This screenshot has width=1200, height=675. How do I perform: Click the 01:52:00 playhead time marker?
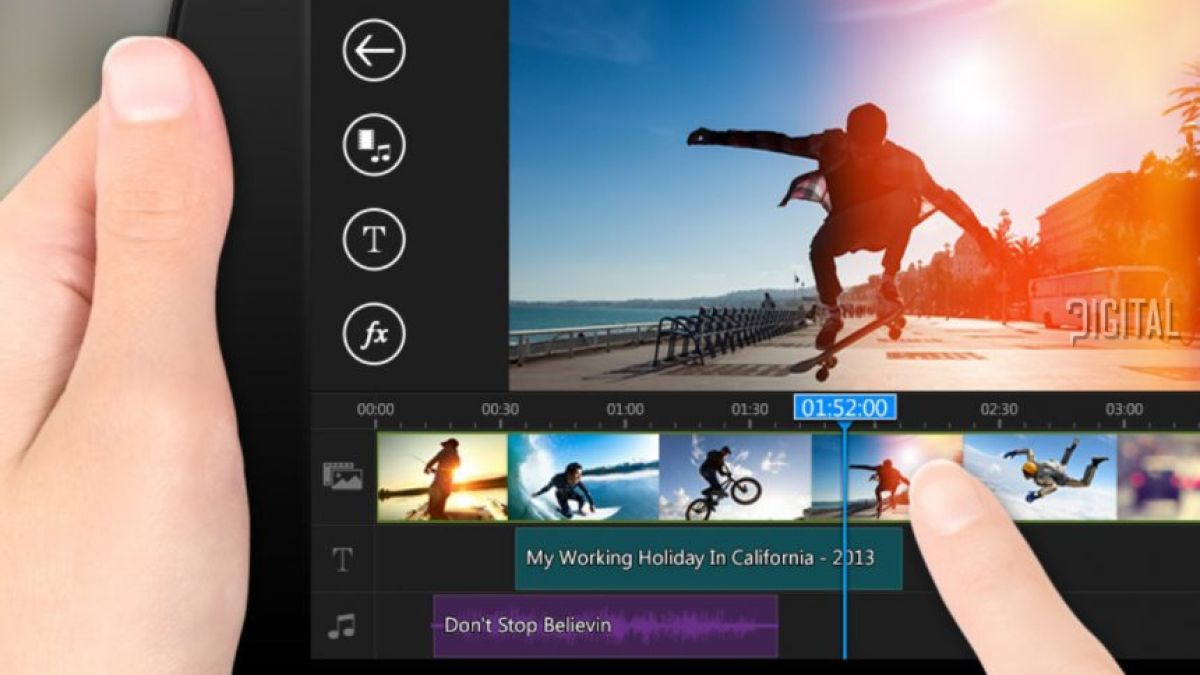tap(845, 407)
